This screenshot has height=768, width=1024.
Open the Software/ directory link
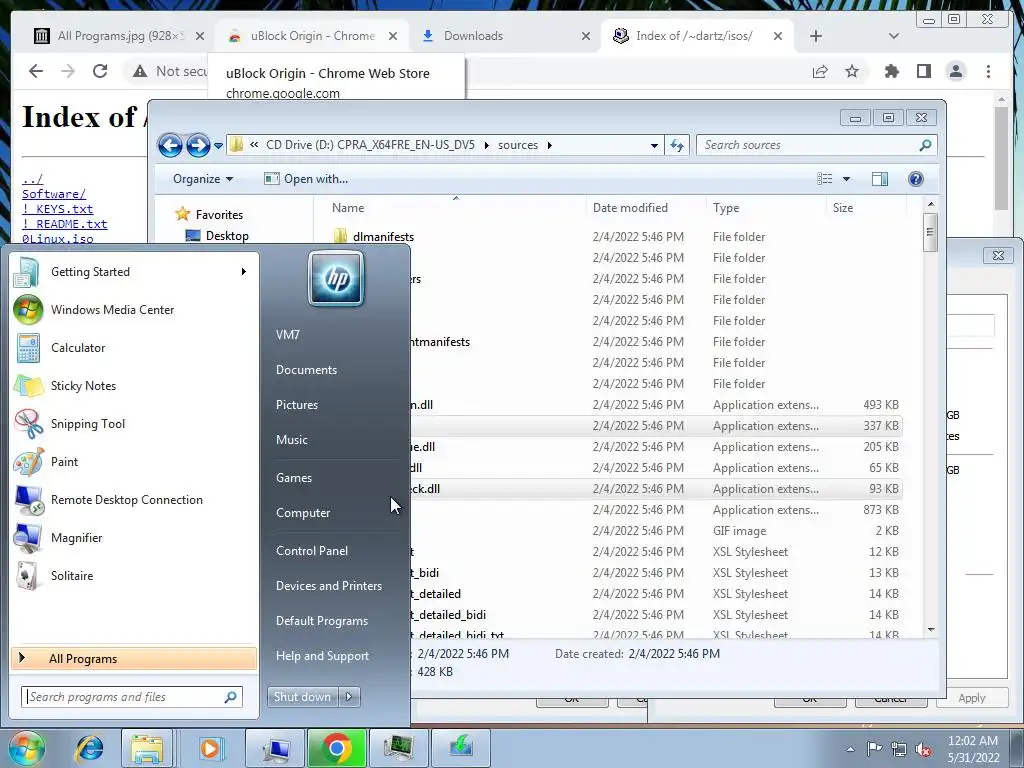[54, 194]
